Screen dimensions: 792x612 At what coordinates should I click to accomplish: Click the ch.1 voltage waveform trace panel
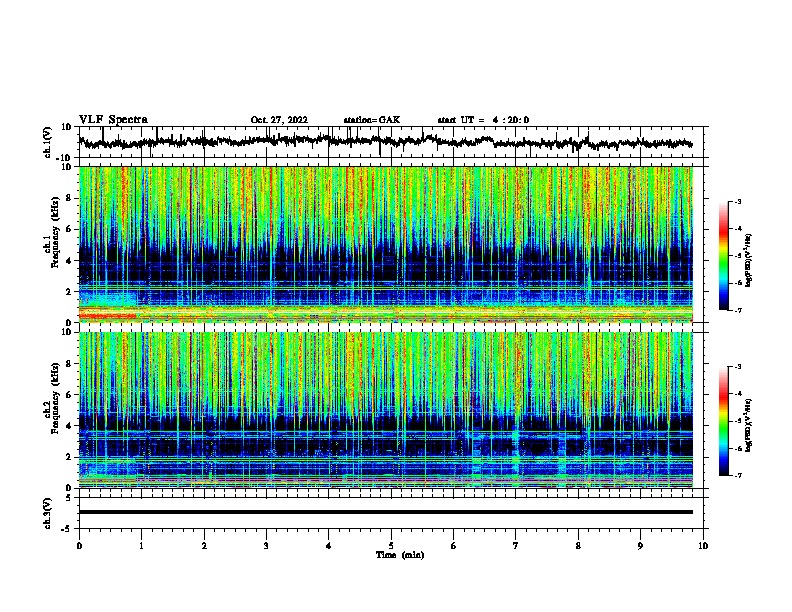point(393,142)
